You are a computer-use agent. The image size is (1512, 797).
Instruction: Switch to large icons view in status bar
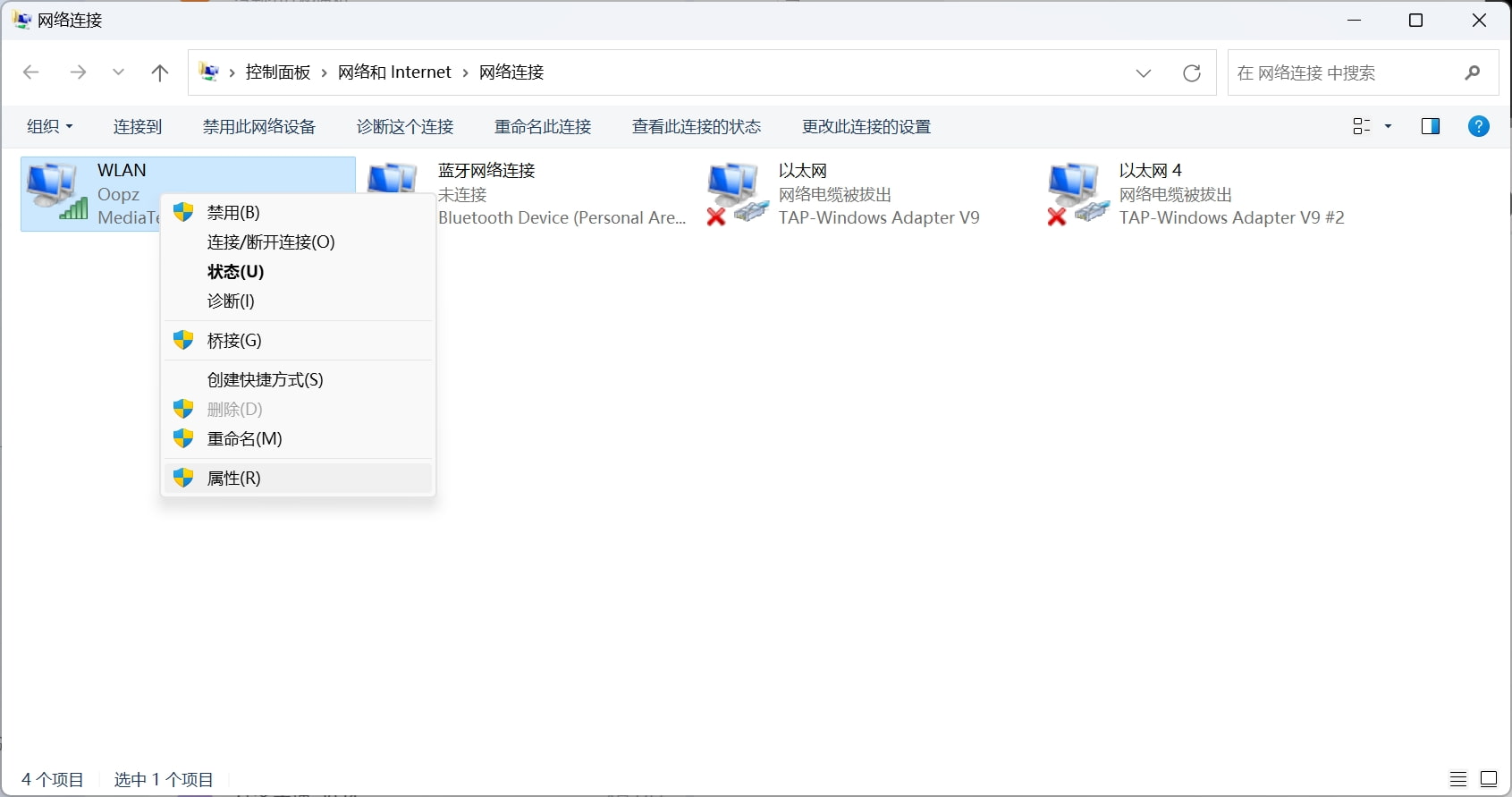[x=1488, y=779]
